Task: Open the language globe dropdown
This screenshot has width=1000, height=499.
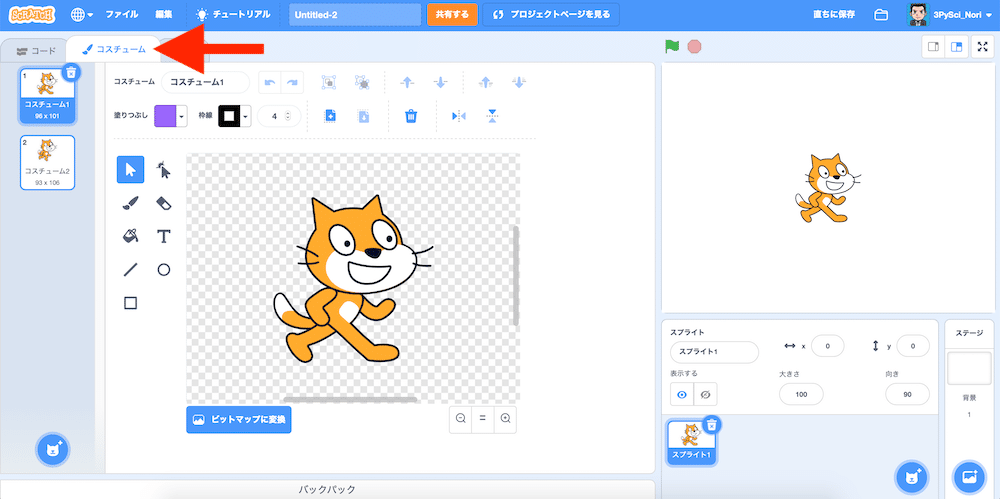Action: pos(82,15)
